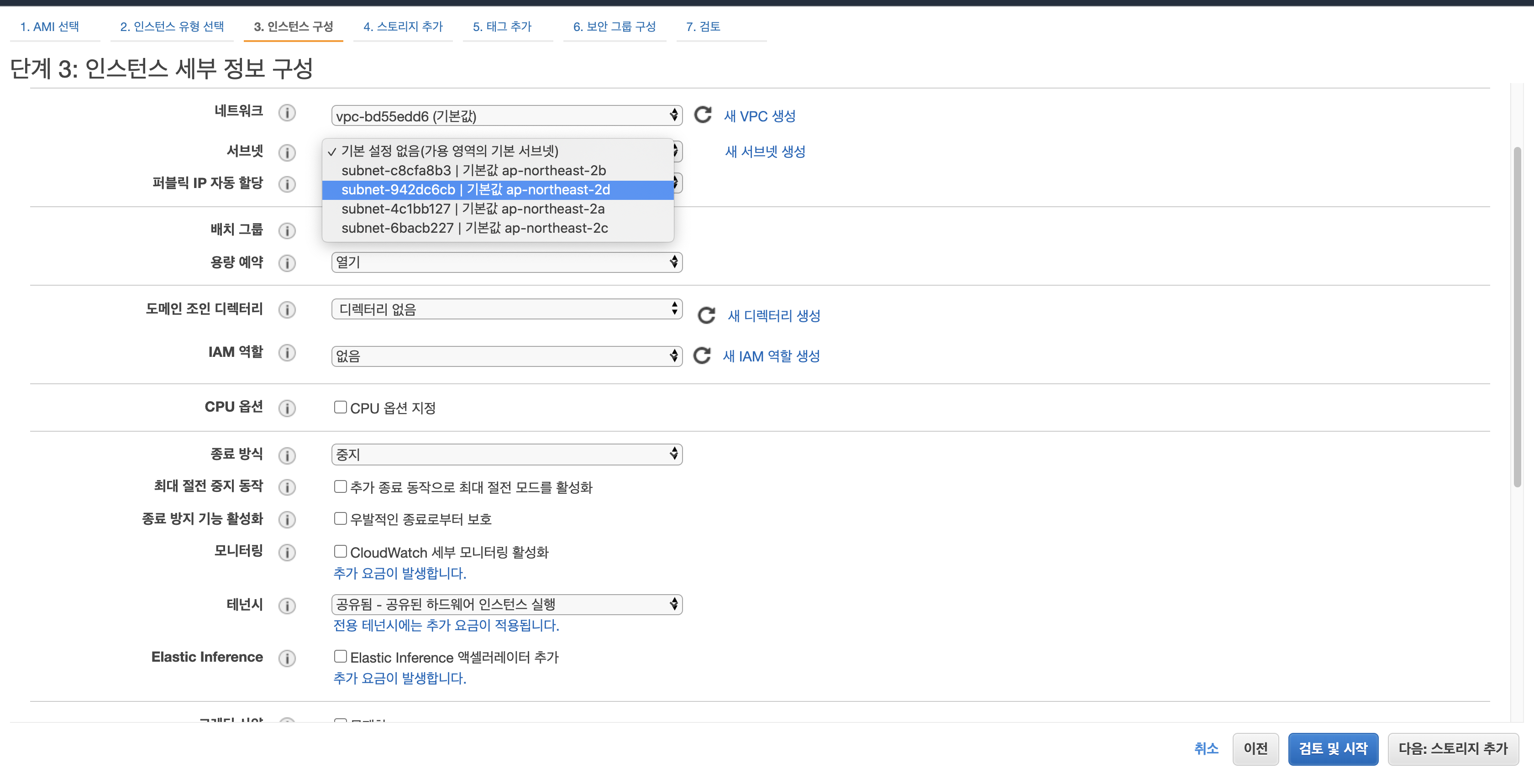This screenshot has height=784, width=1534.
Task: Open the 테넌시 dropdown
Action: pos(506,604)
